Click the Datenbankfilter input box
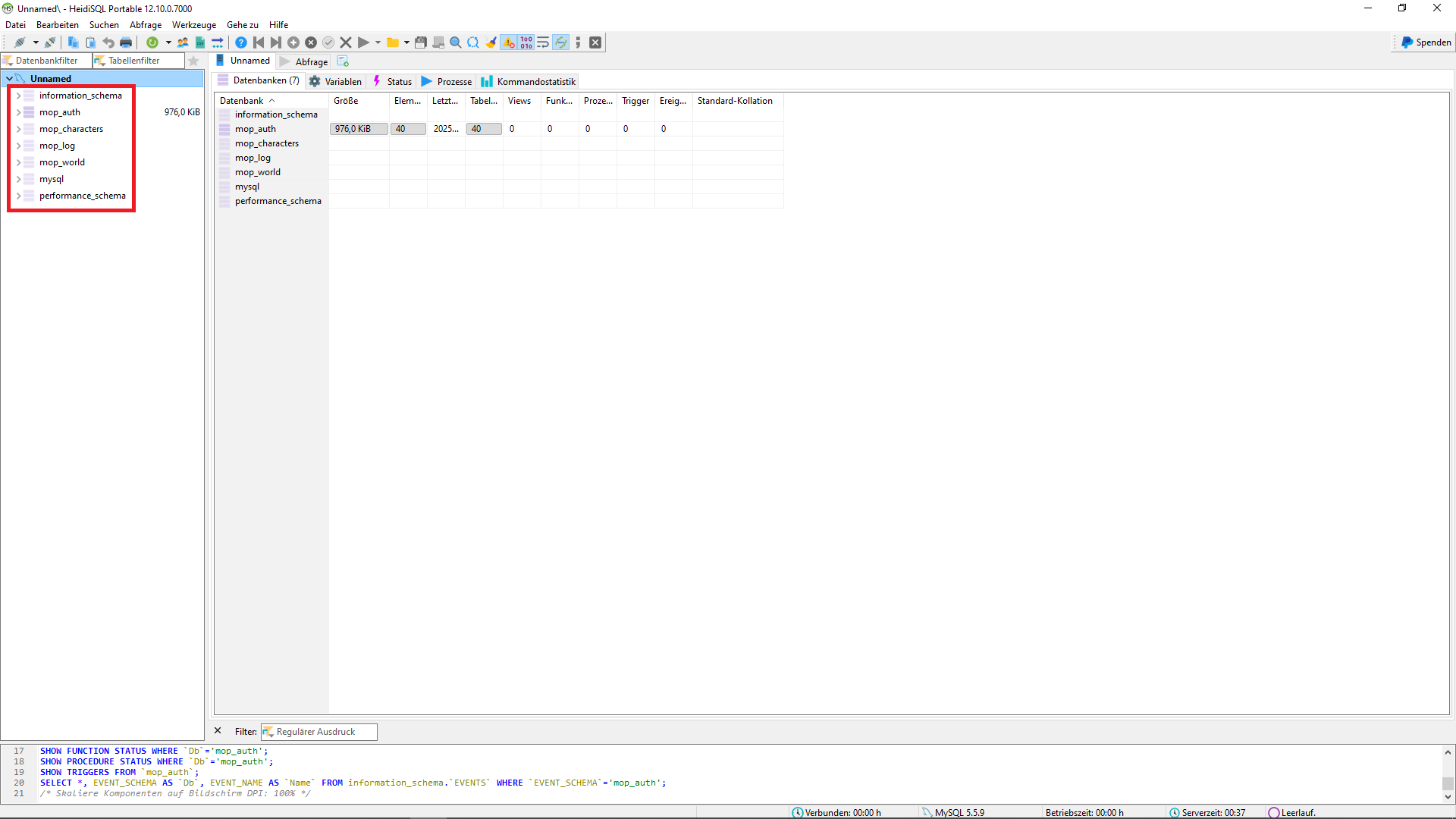 46,61
